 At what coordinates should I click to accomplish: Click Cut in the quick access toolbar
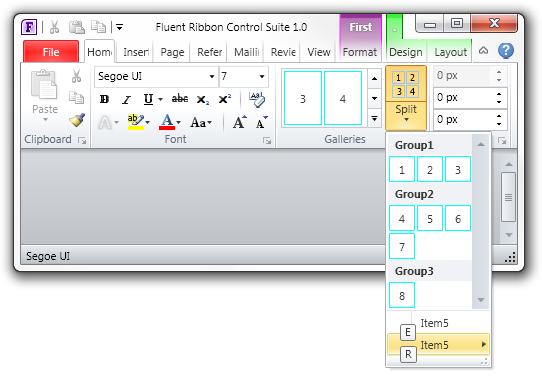click(54, 27)
